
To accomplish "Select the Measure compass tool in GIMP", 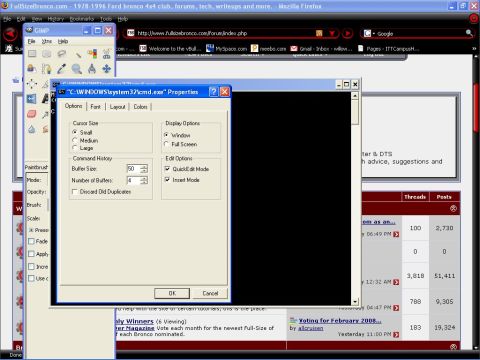I will click(92, 69).
